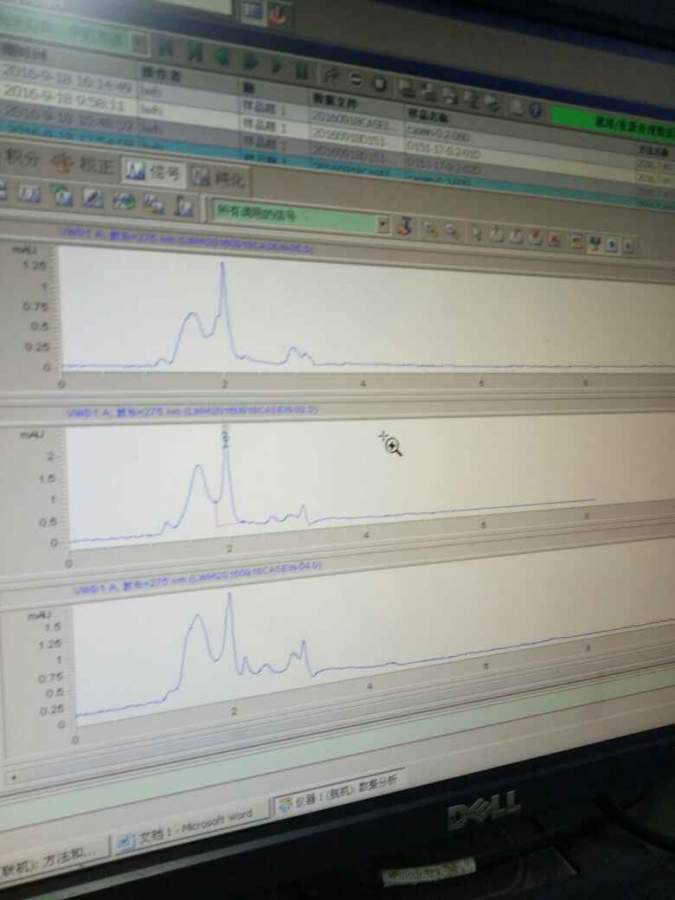Click the VWD1 A title of the middle chromatogram
This screenshot has width=675, height=900.
[x=193, y=410]
